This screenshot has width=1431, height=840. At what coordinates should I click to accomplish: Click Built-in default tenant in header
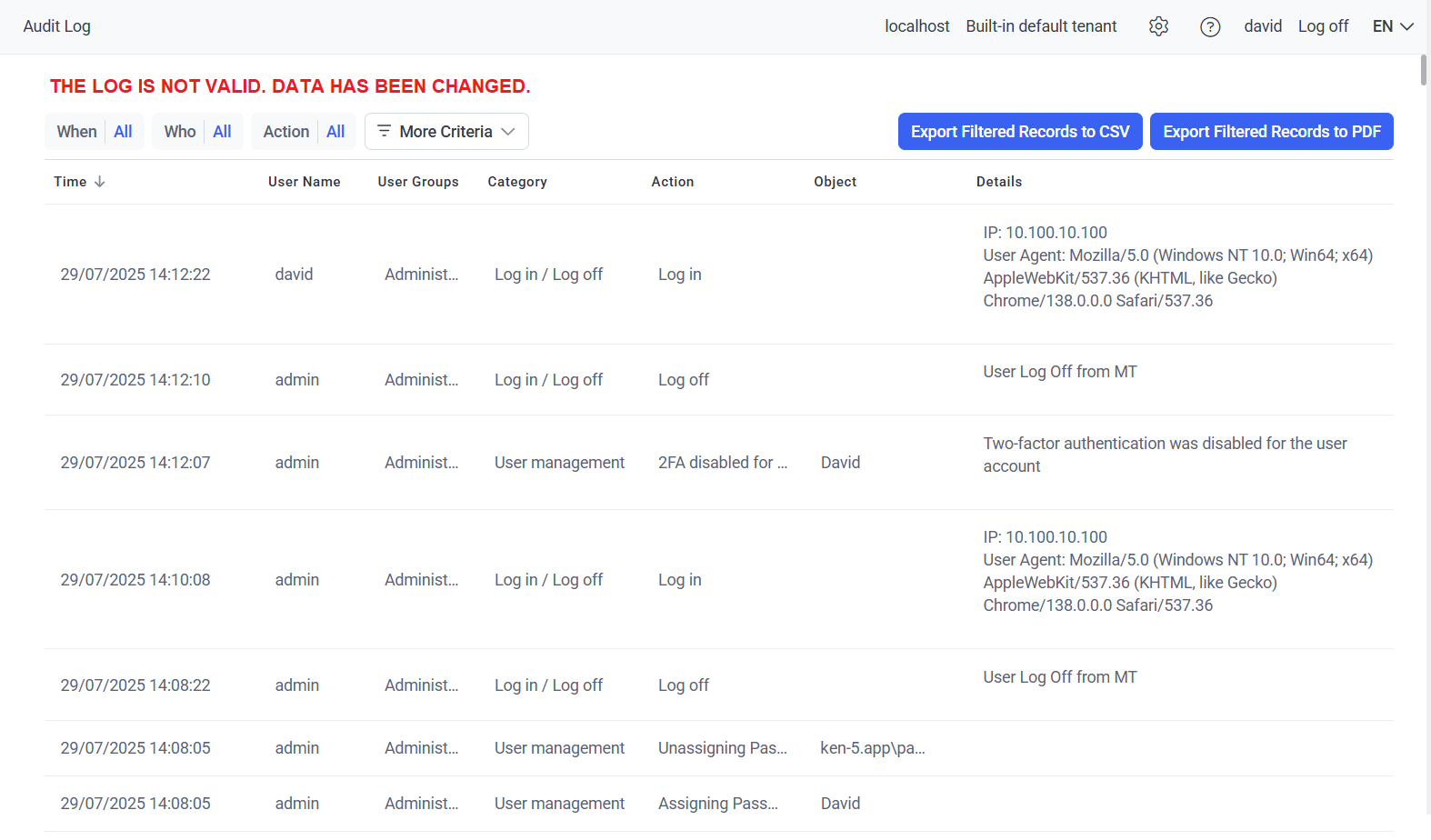1041,26
